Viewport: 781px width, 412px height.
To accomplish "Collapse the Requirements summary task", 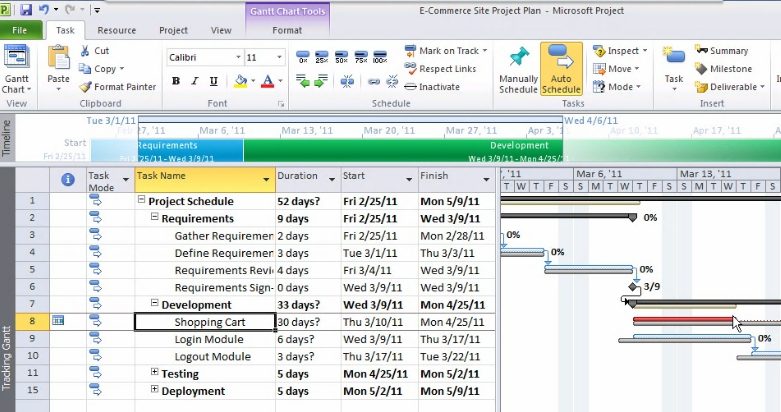I will pos(154,217).
